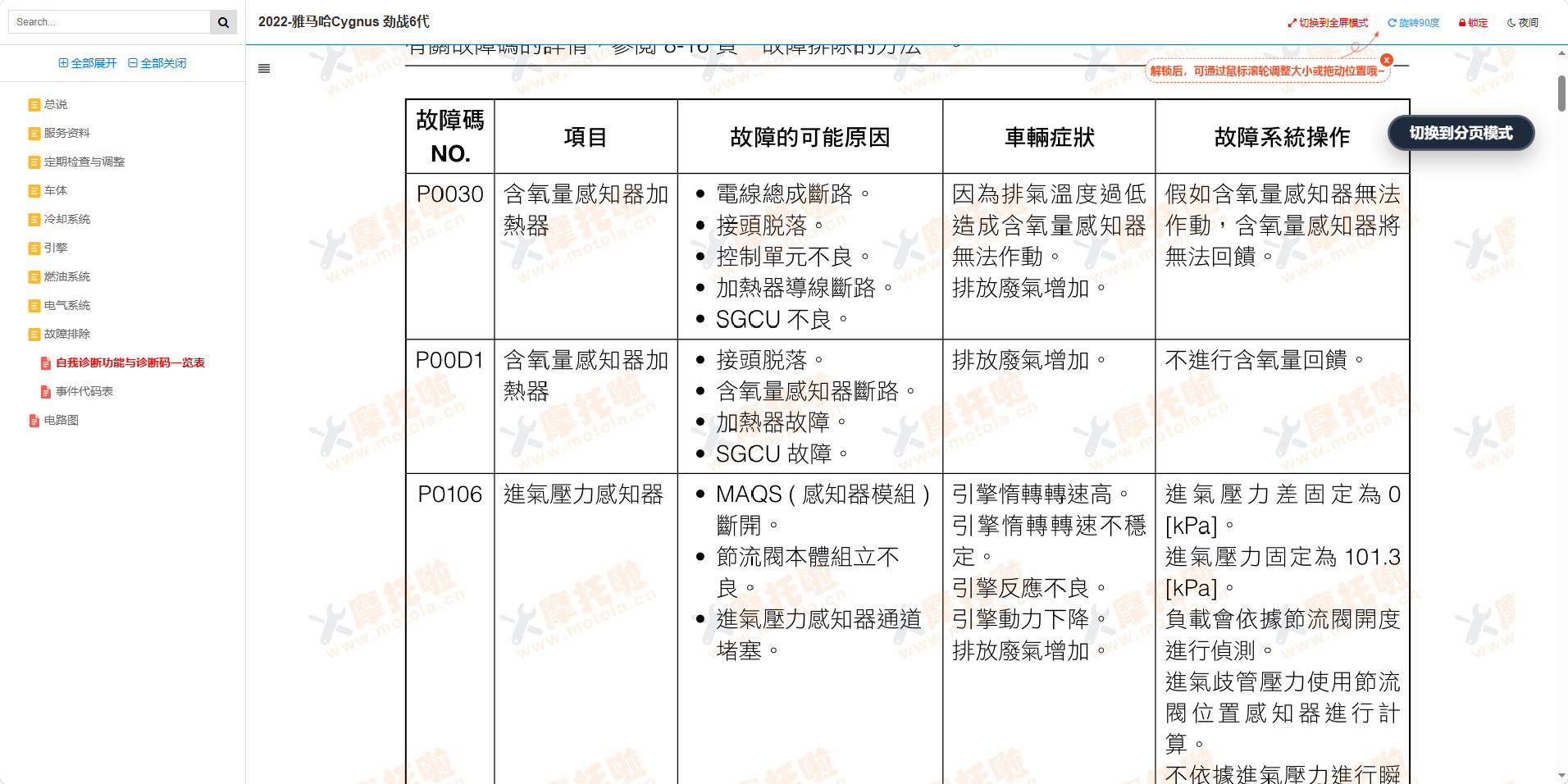Click the 引擎 folder icon
This screenshot has width=1568, height=784.
tap(34, 248)
